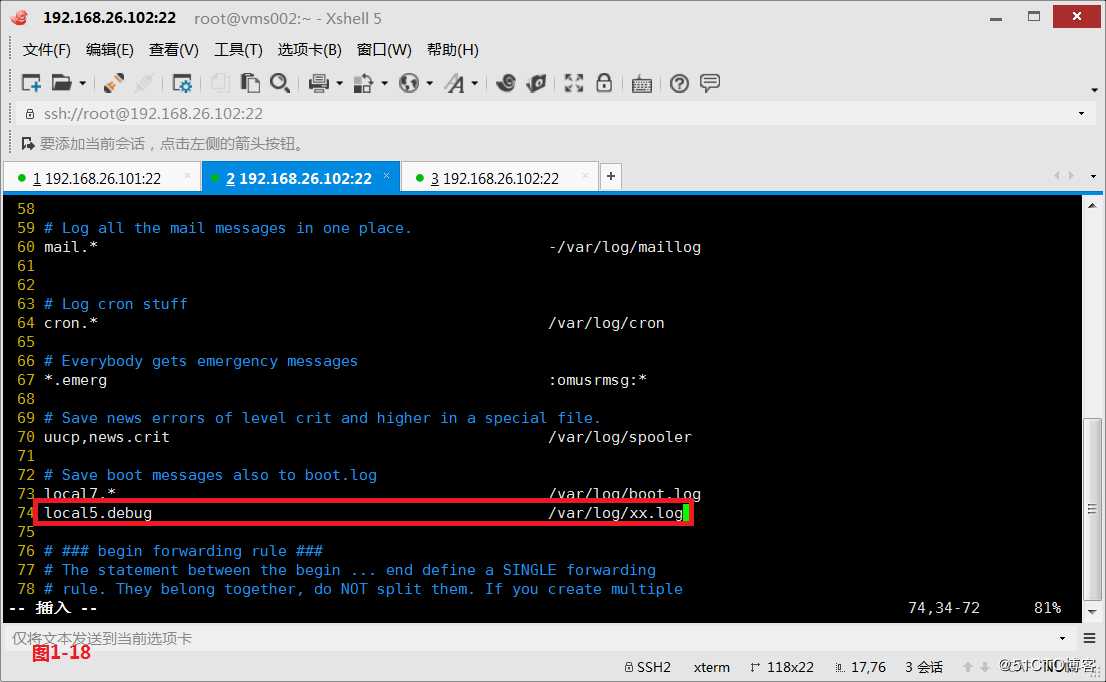Click the Lock Screen padlock icon

click(x=604, y=83)
